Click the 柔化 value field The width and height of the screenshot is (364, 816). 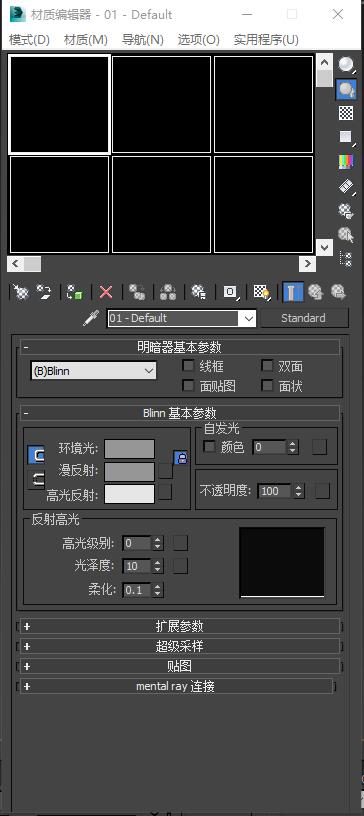click(x=137, y=590)
